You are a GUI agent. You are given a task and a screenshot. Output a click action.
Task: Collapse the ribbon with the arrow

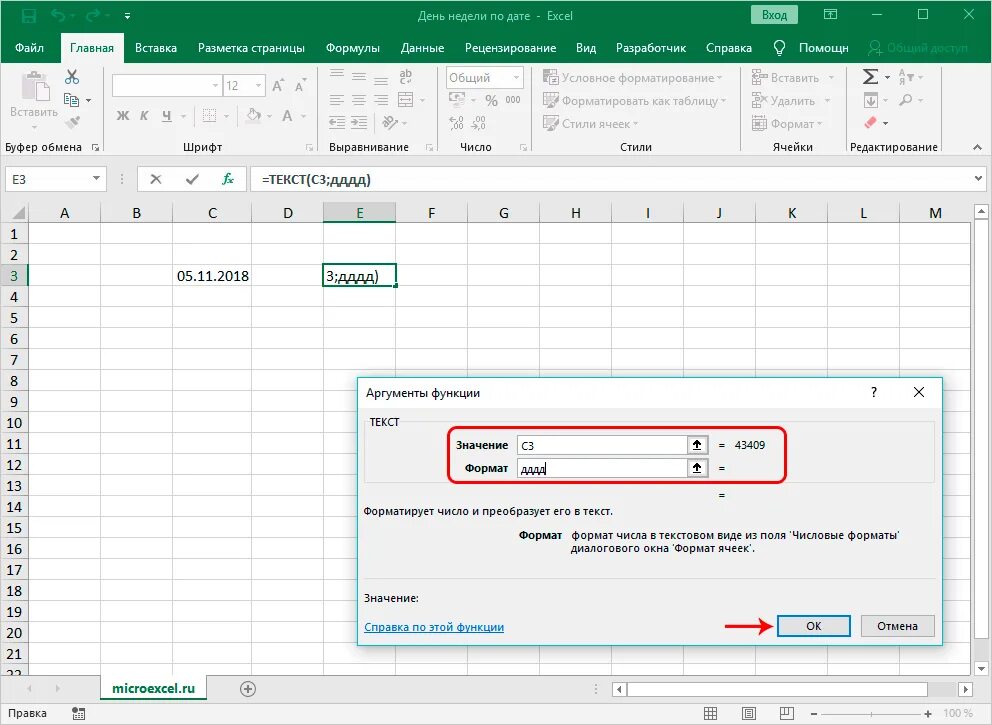(x=977, y=147)
